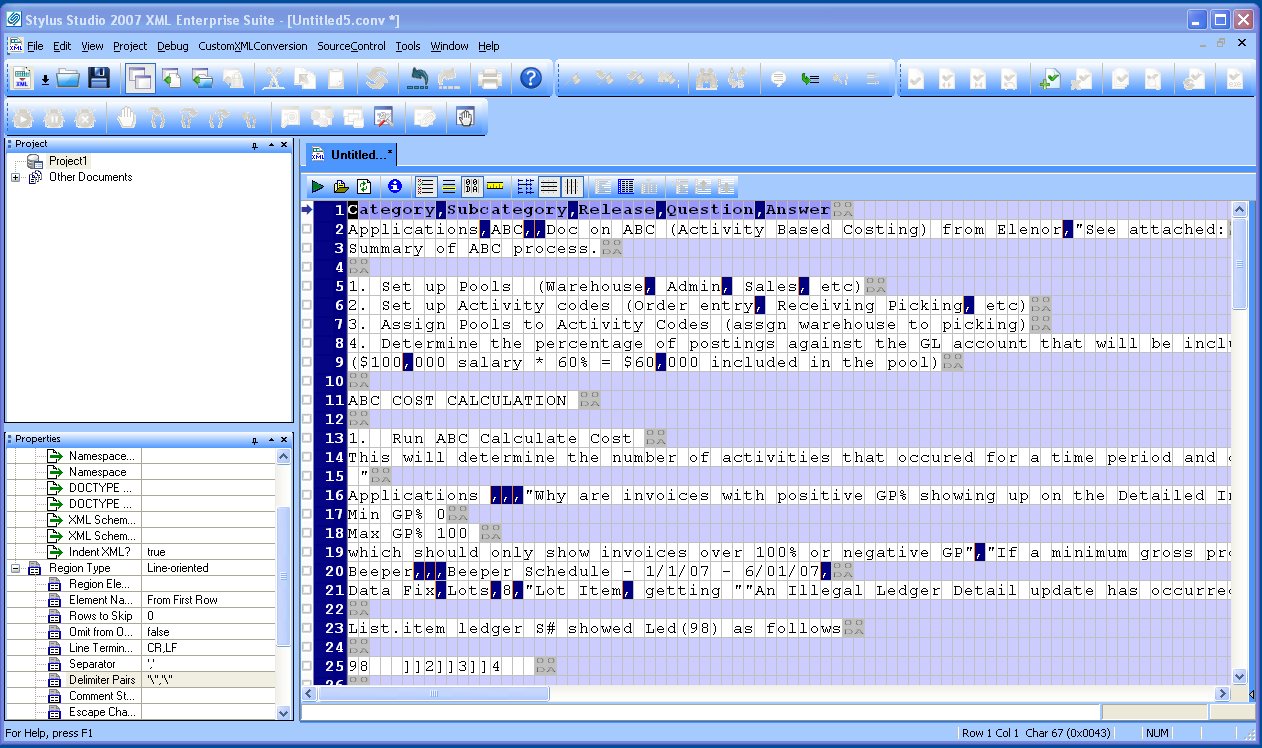
Task: Collapse the Region Type property group
Action: tap(15, 568)
